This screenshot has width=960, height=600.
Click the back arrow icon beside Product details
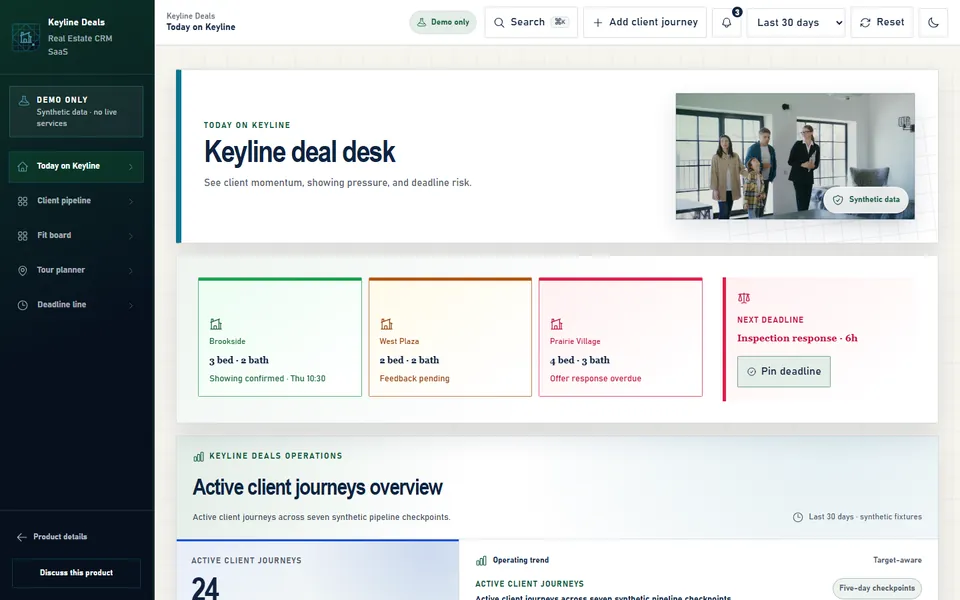[x=21, y=537]
